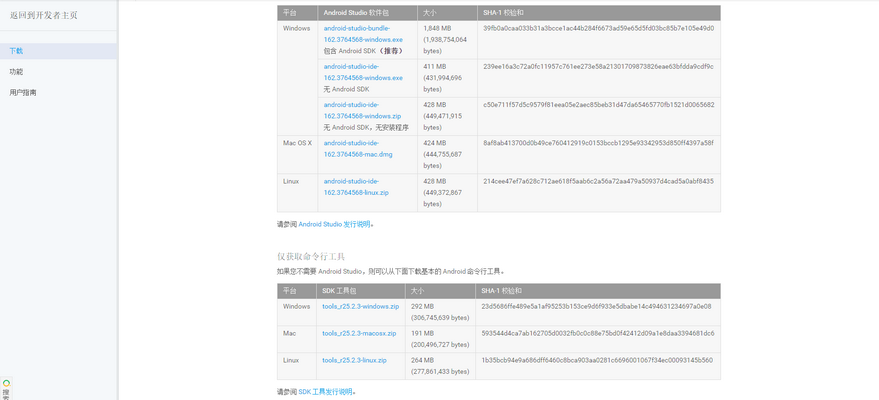
Task: Click the 292 MB size cell
Action: [440, 312]
